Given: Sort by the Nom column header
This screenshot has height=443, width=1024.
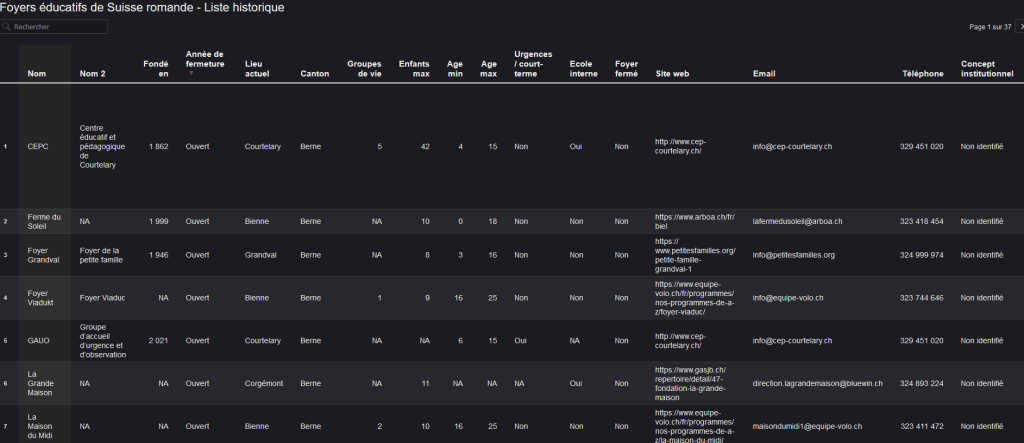Looking at the screenshot, I should pos(37,73).
